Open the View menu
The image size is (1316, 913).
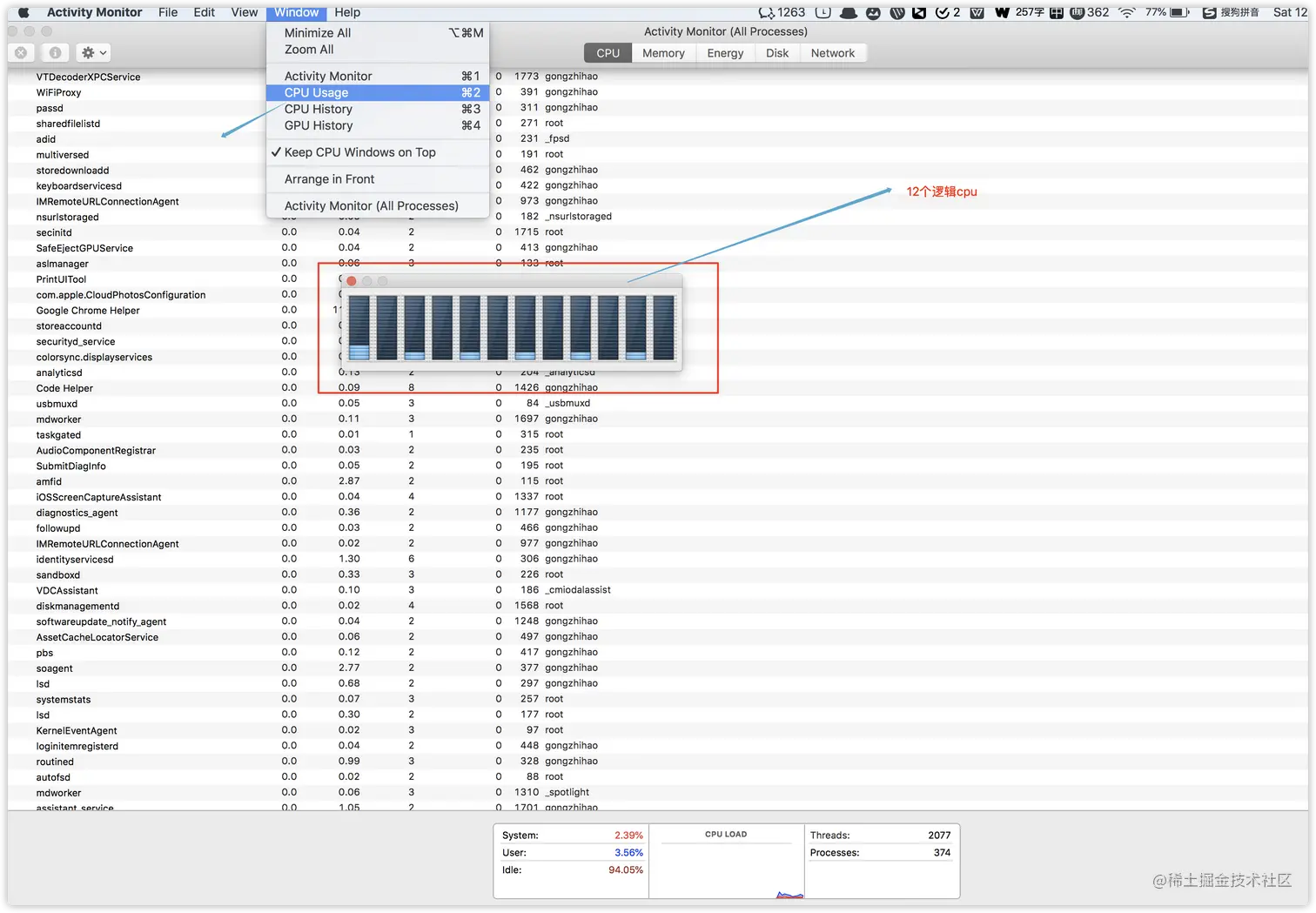point(245,12)
